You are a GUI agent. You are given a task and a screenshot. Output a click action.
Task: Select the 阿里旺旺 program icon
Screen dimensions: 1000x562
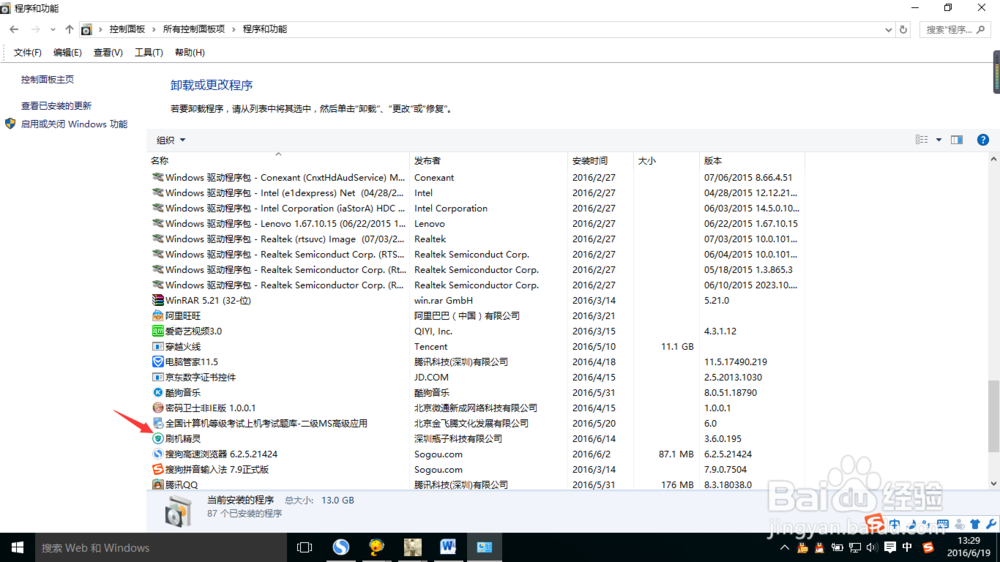pos(158,316)
